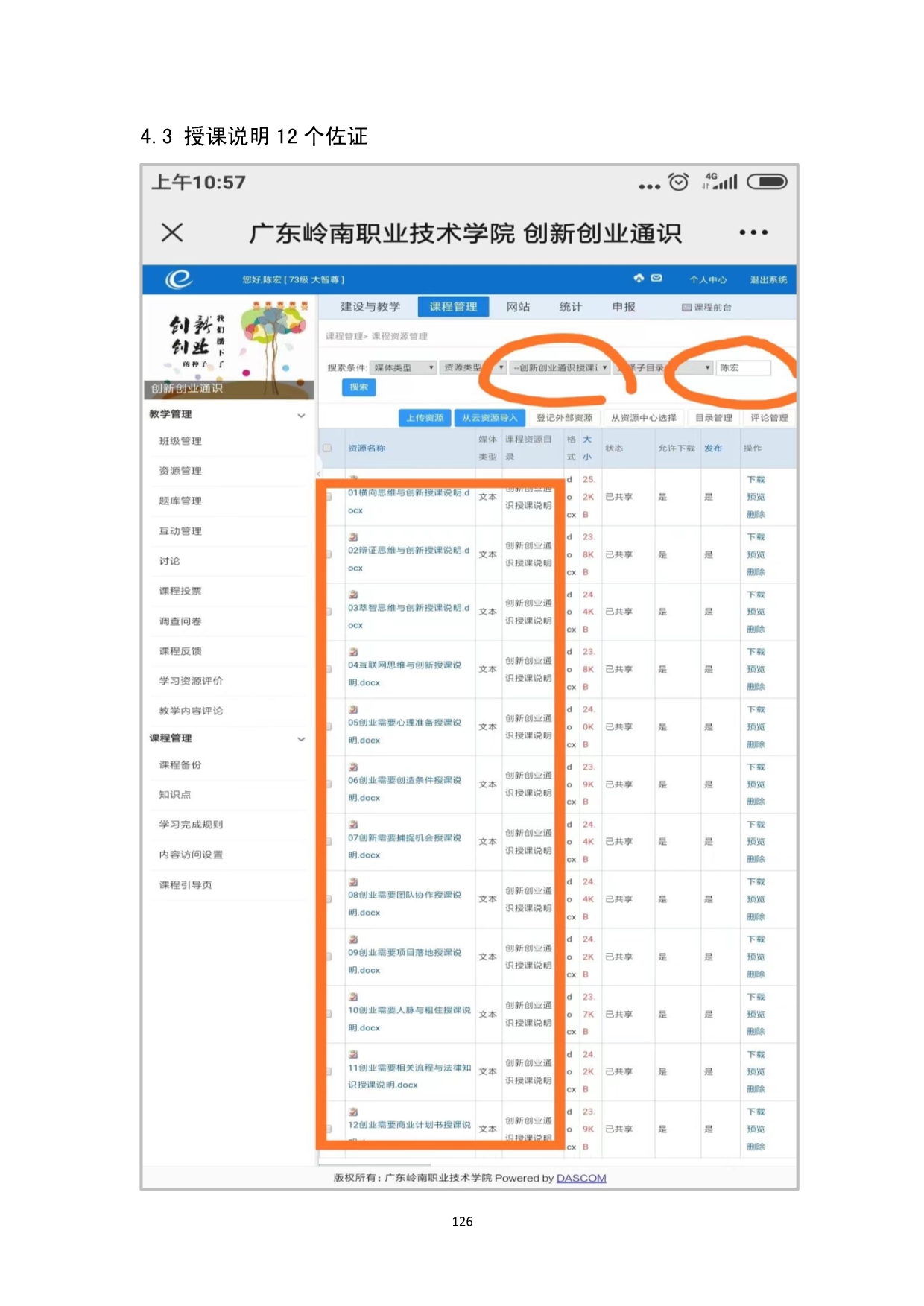Click the blue 搜索 button

click(x=359, y=387)
